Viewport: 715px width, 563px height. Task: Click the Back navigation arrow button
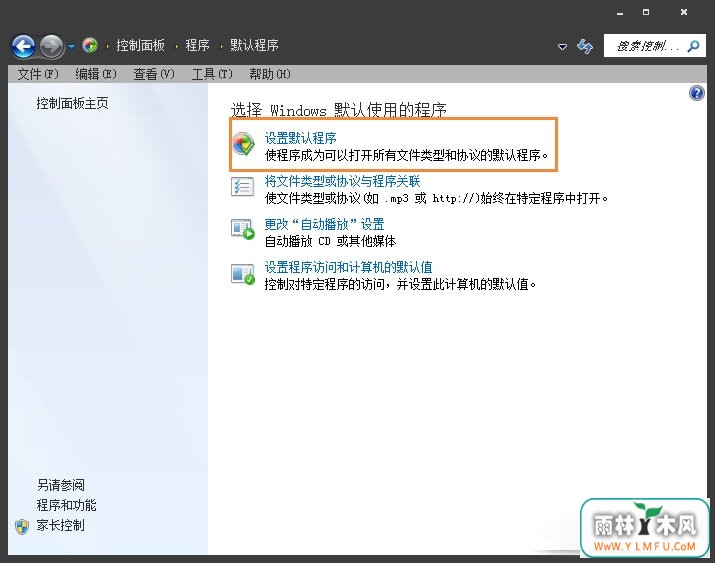pos(23,46)
